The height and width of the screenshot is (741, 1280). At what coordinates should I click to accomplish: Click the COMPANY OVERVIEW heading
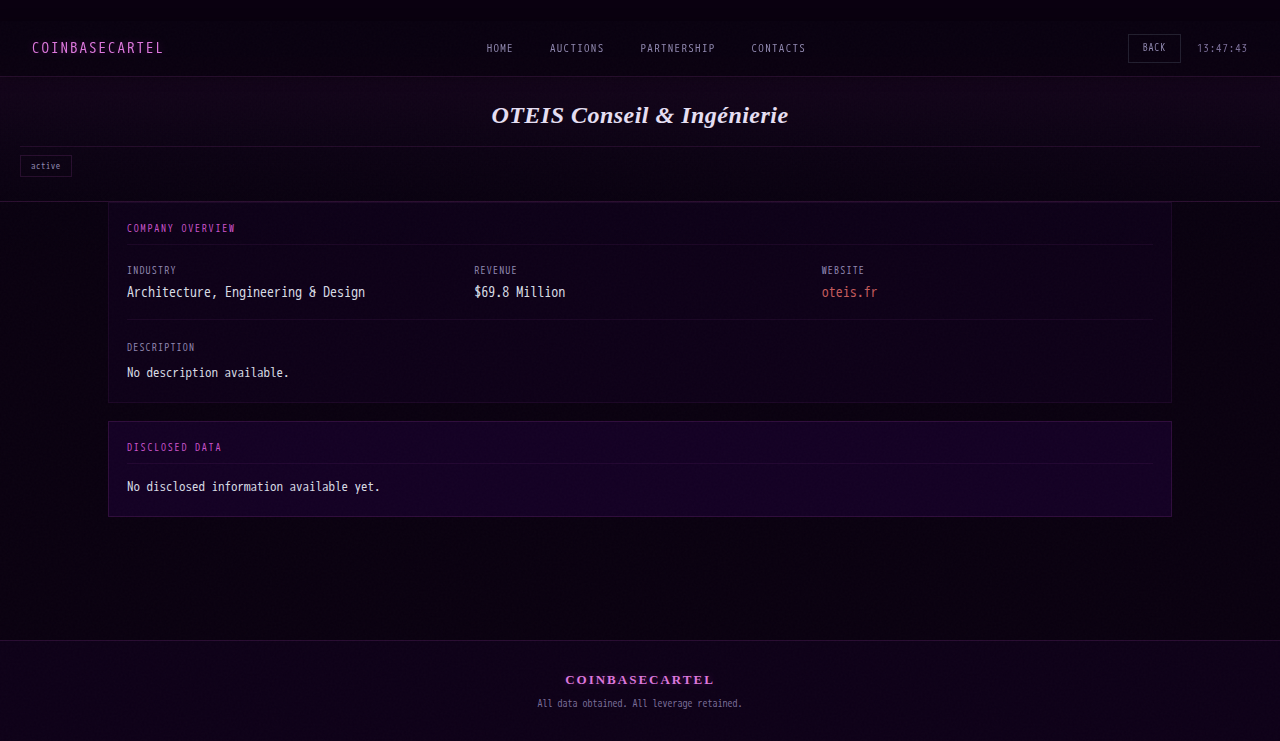click(181, 228)
